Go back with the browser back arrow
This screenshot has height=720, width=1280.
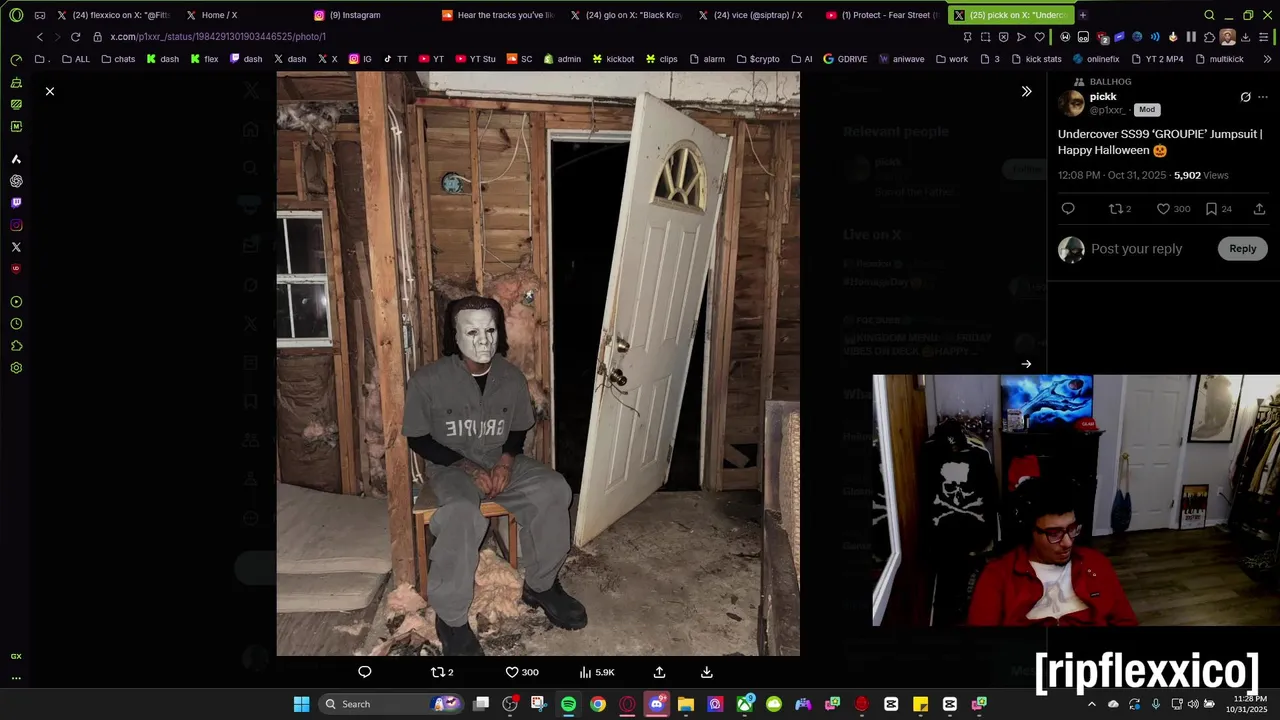40,37
